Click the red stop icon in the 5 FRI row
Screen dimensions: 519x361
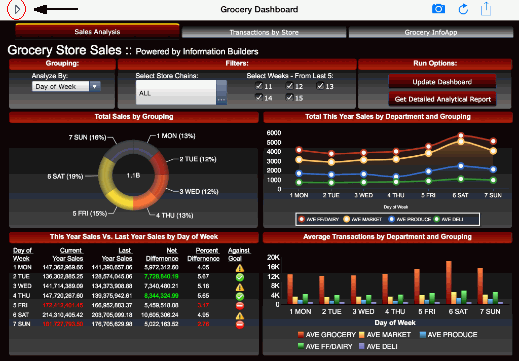(x=240, y=306)
